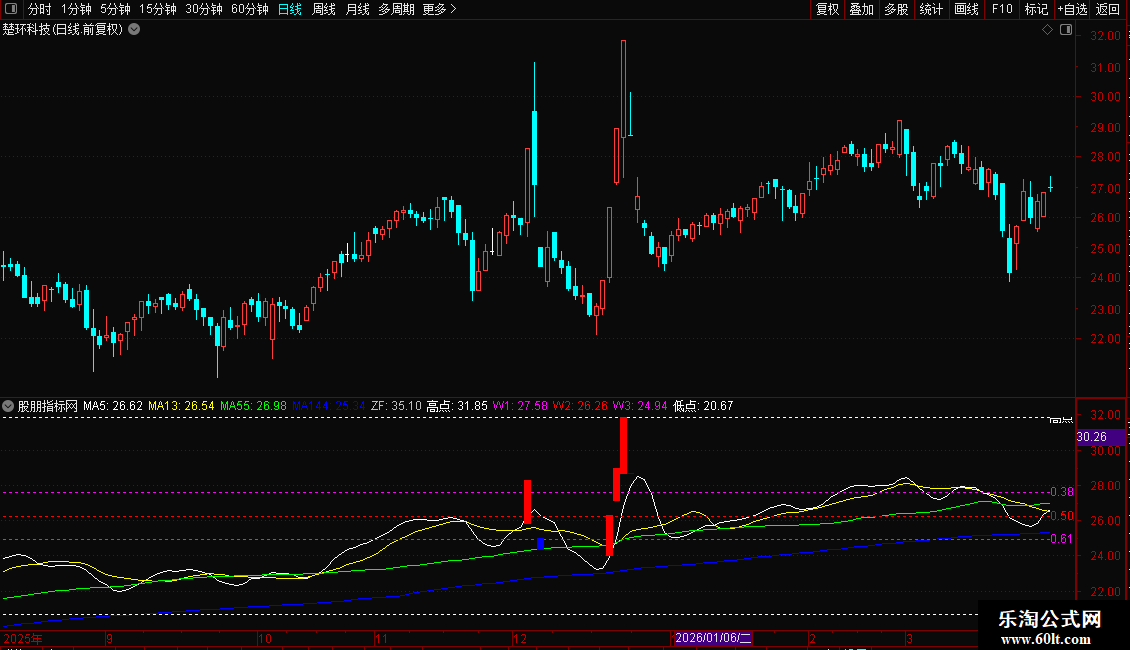Add stock via +自选 button
Screen dimensions: 1130x650
pos(1072,9)
